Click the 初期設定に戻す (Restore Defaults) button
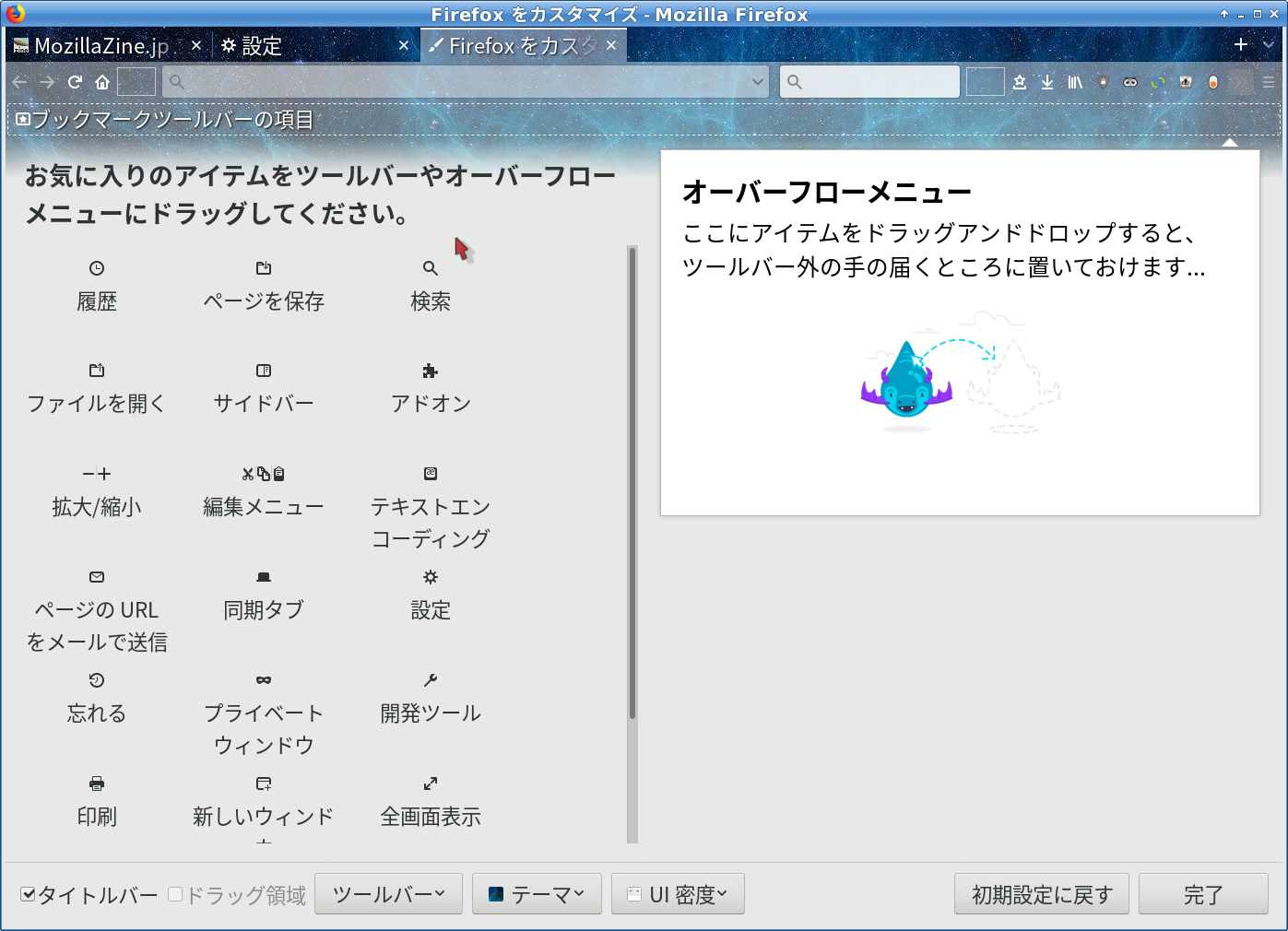 point(1042,894)
